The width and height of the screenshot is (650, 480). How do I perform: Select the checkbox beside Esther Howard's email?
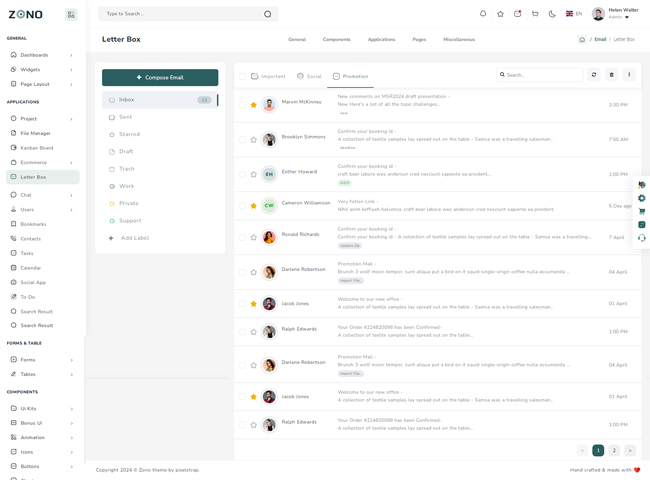tap(242, 175)
